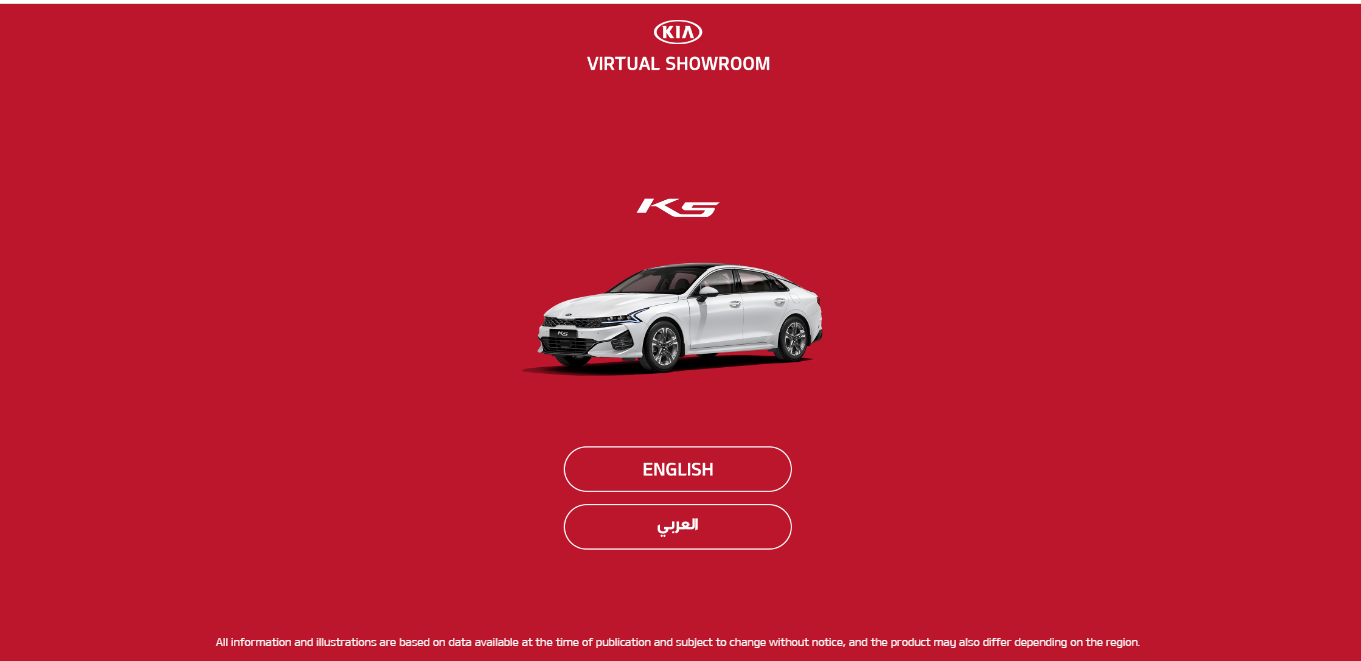Click the car's front door
This screenshot has width=1361, height=661.
[x=715, y=318]
